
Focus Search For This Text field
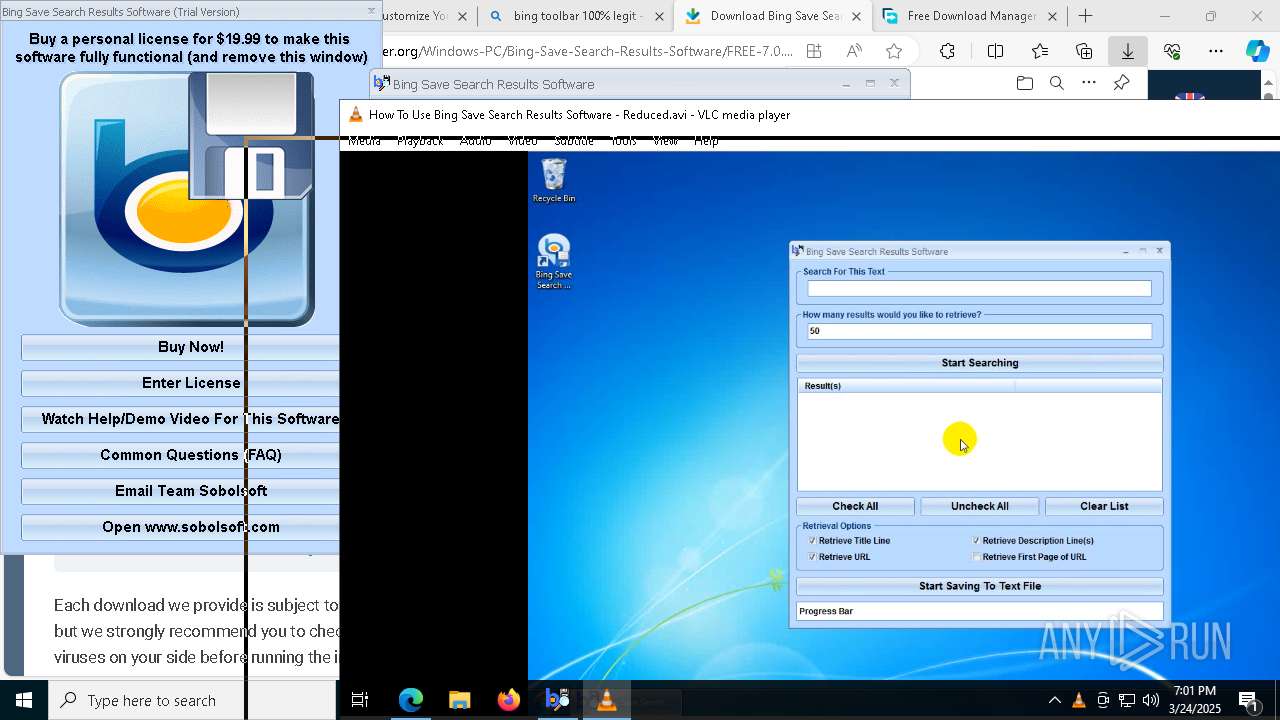980,289
